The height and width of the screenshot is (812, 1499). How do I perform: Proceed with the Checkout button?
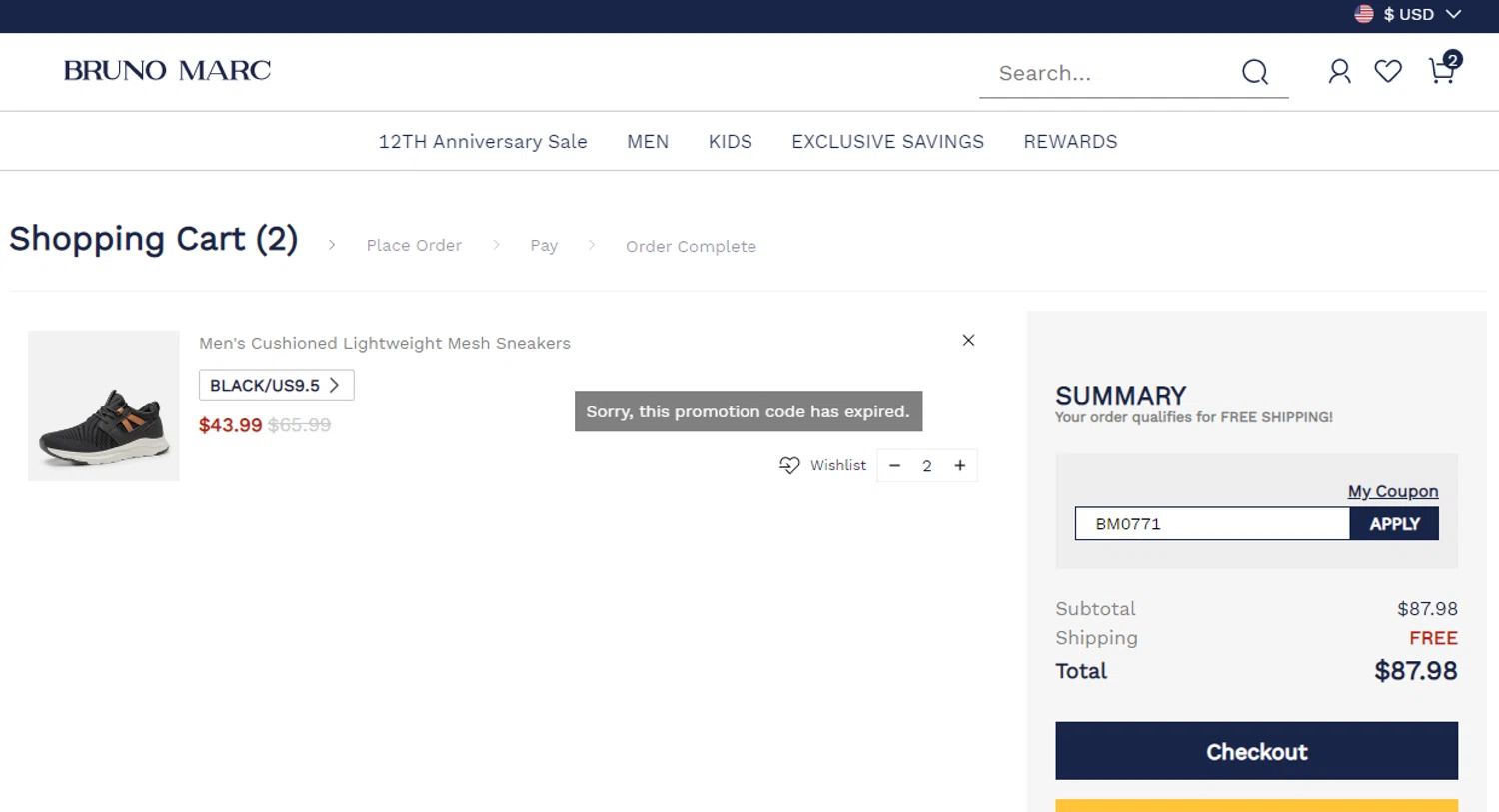coord(1256,751)
